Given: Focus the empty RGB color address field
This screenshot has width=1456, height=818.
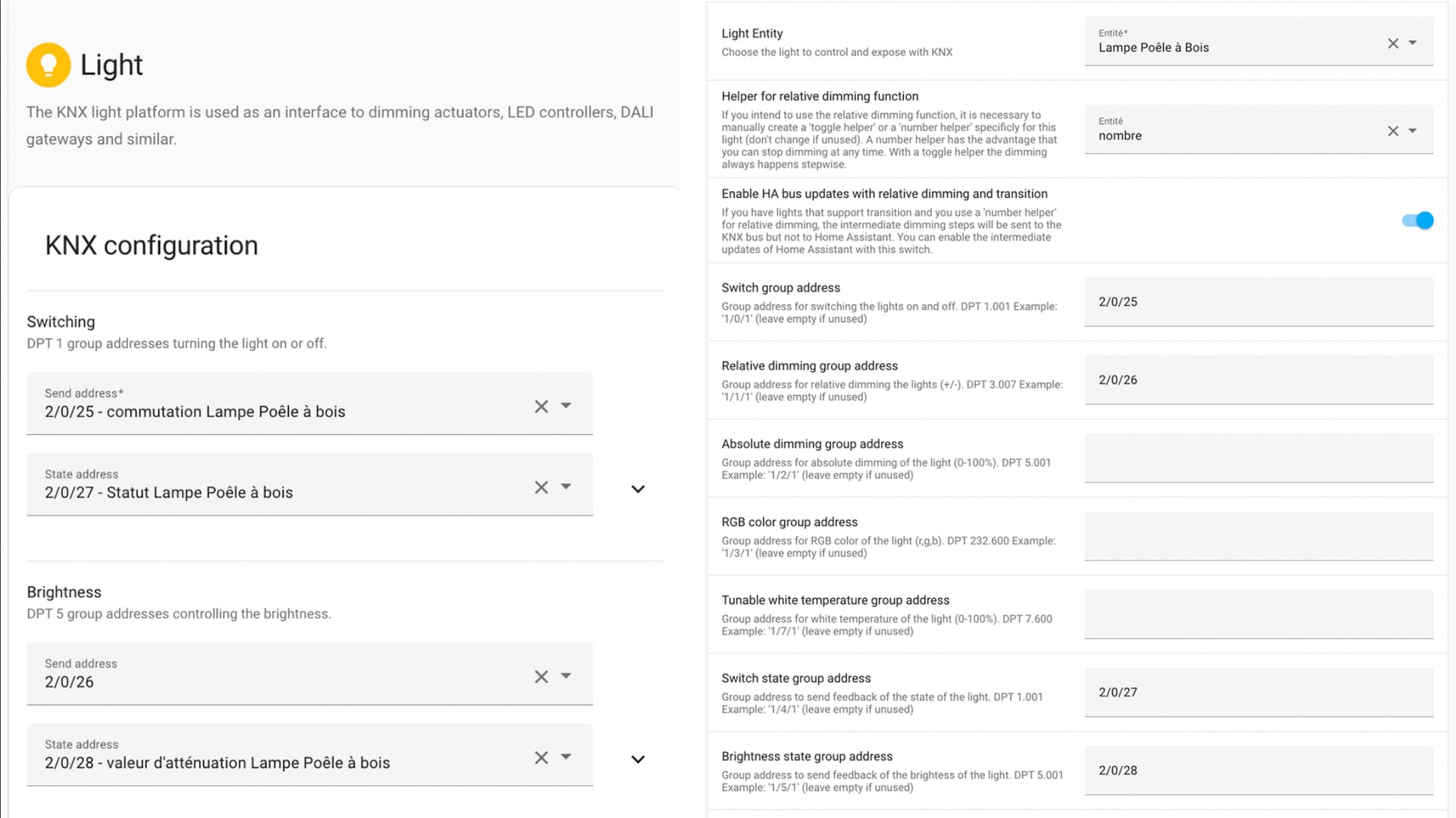Looking at the screenshot, I should pyautogui.click(x=1258, y=536).
